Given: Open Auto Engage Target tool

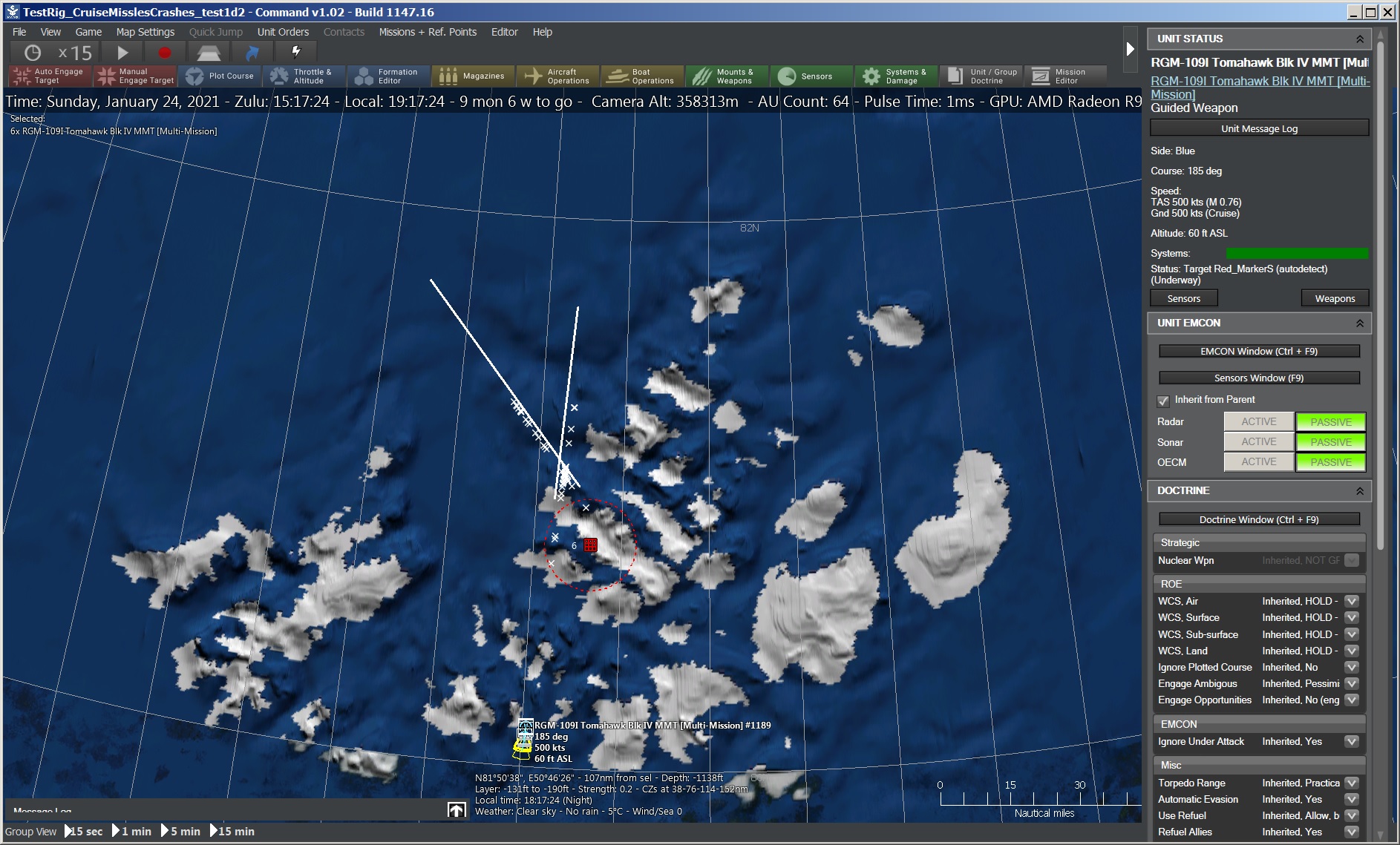Looking at the screenshot, I should coord(50,76).
